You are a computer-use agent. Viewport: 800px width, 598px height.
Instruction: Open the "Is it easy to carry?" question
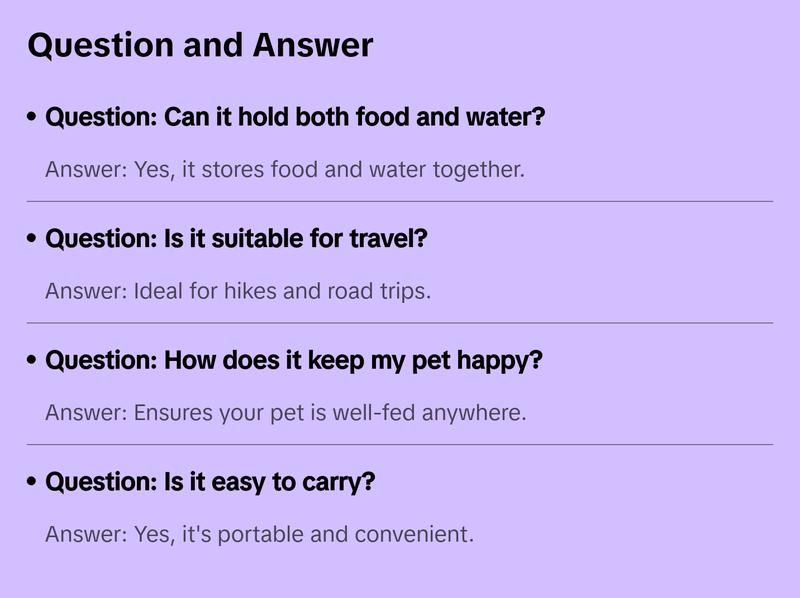coord(210,482)
